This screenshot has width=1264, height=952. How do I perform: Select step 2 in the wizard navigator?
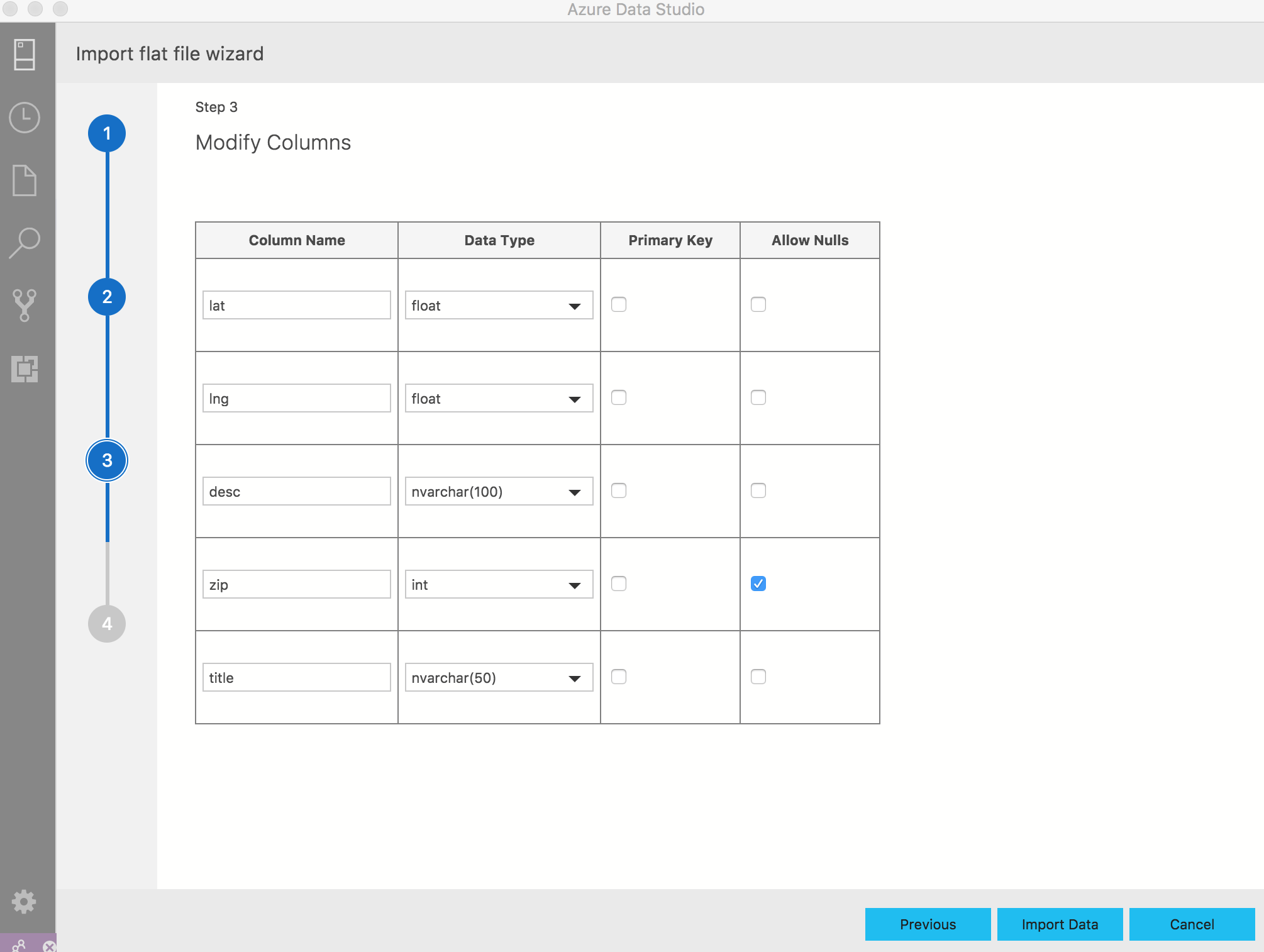(107, 297)
